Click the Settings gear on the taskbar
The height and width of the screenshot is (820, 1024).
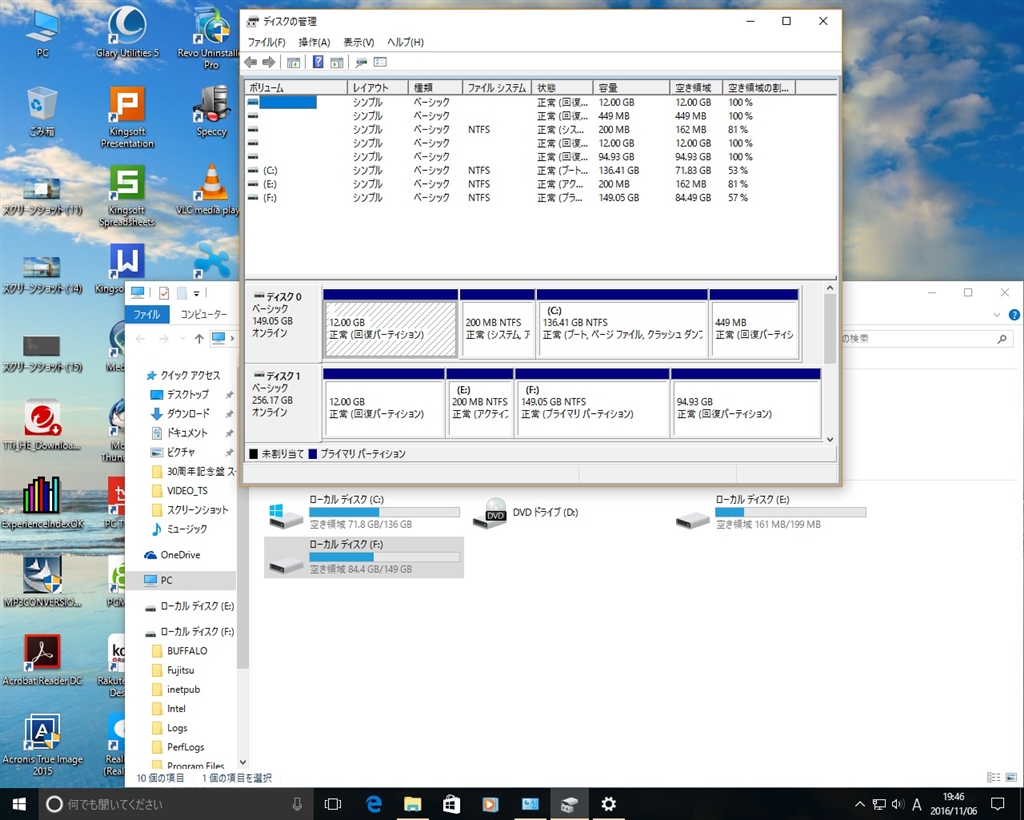pyautogui.click(x=608, y=803)
